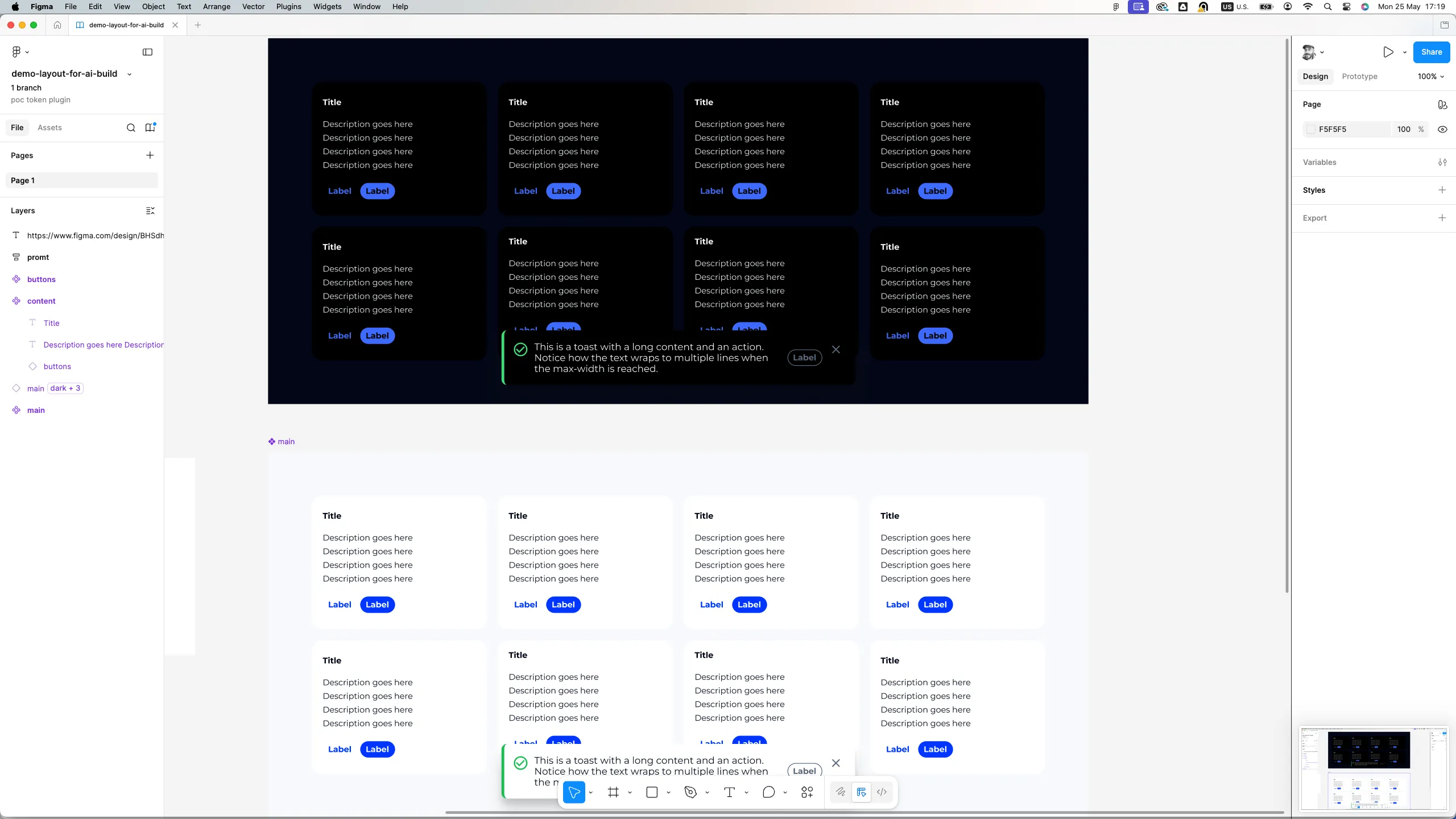This screenshot has width=1456, height=819.
Task: Click the Wi-Fi menu bar icon
Action: pos(1308,7)
